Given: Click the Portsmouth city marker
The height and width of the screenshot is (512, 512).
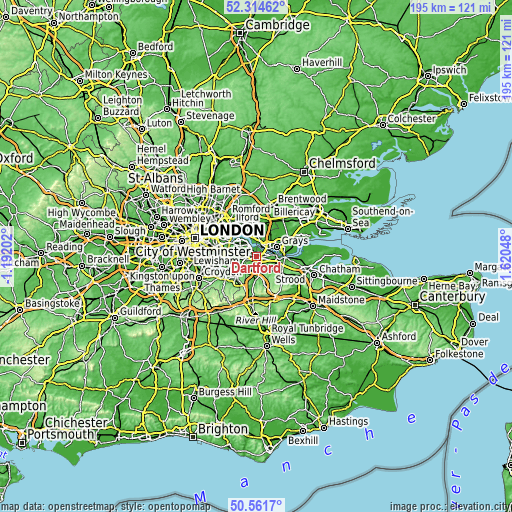Looking at the screenshot, I should coord(22,443).
